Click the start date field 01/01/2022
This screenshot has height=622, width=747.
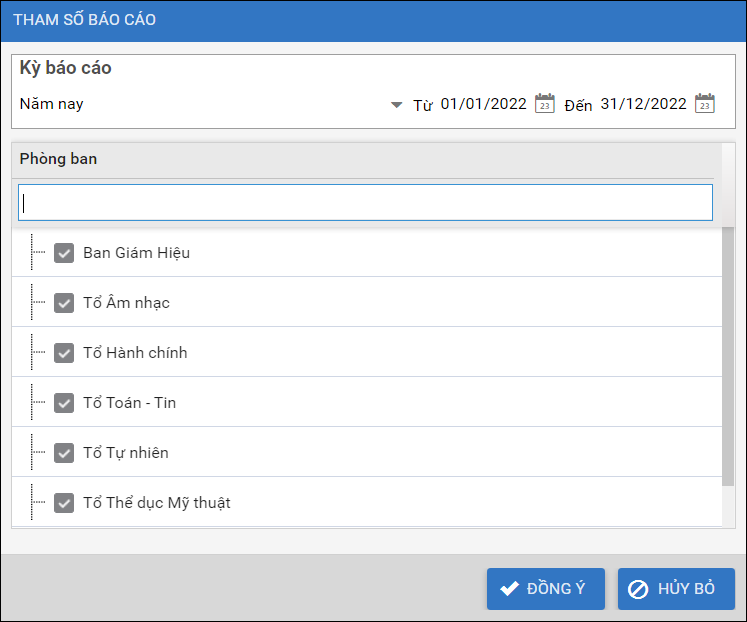coord(483,104)
